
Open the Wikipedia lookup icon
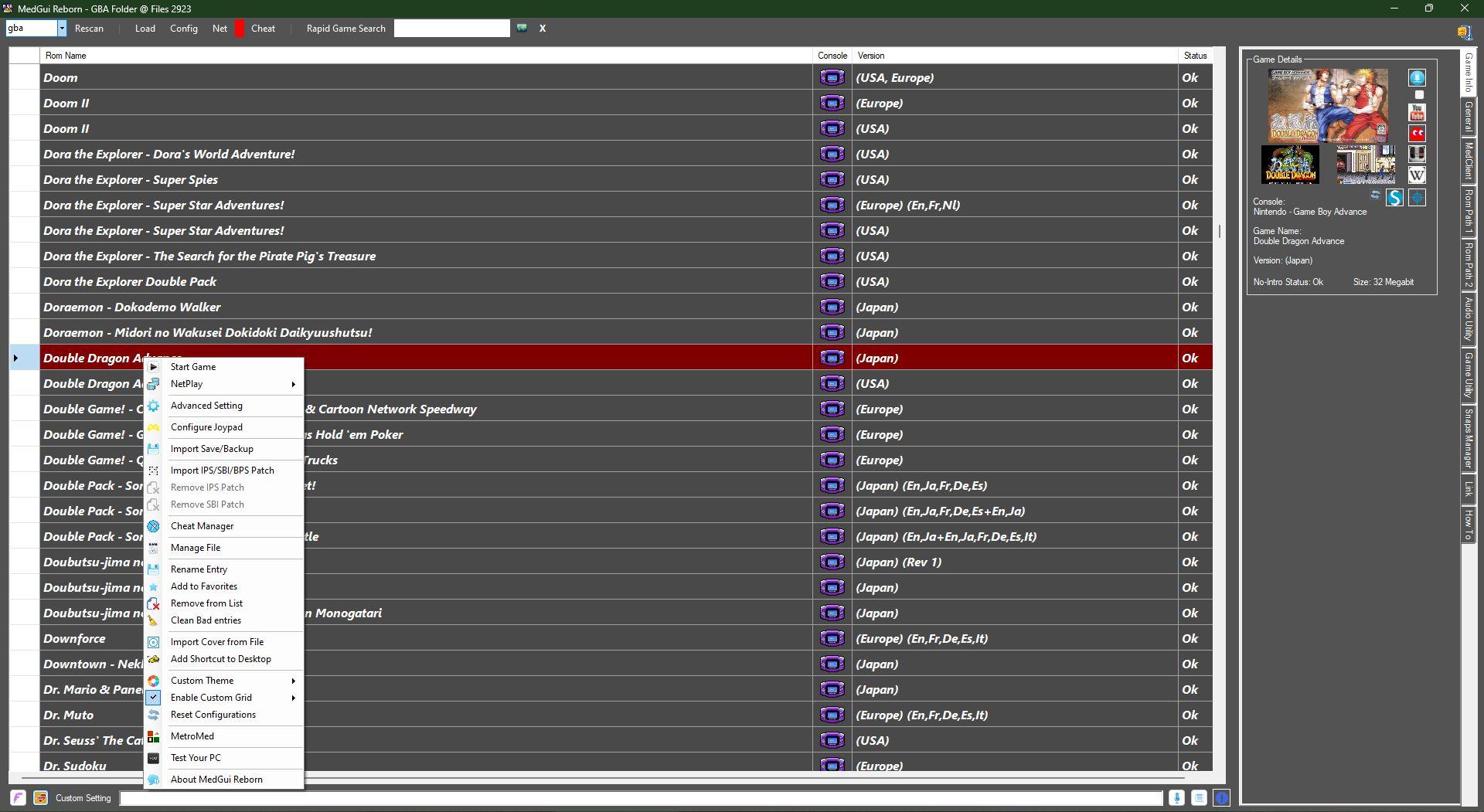point(1417,175)
